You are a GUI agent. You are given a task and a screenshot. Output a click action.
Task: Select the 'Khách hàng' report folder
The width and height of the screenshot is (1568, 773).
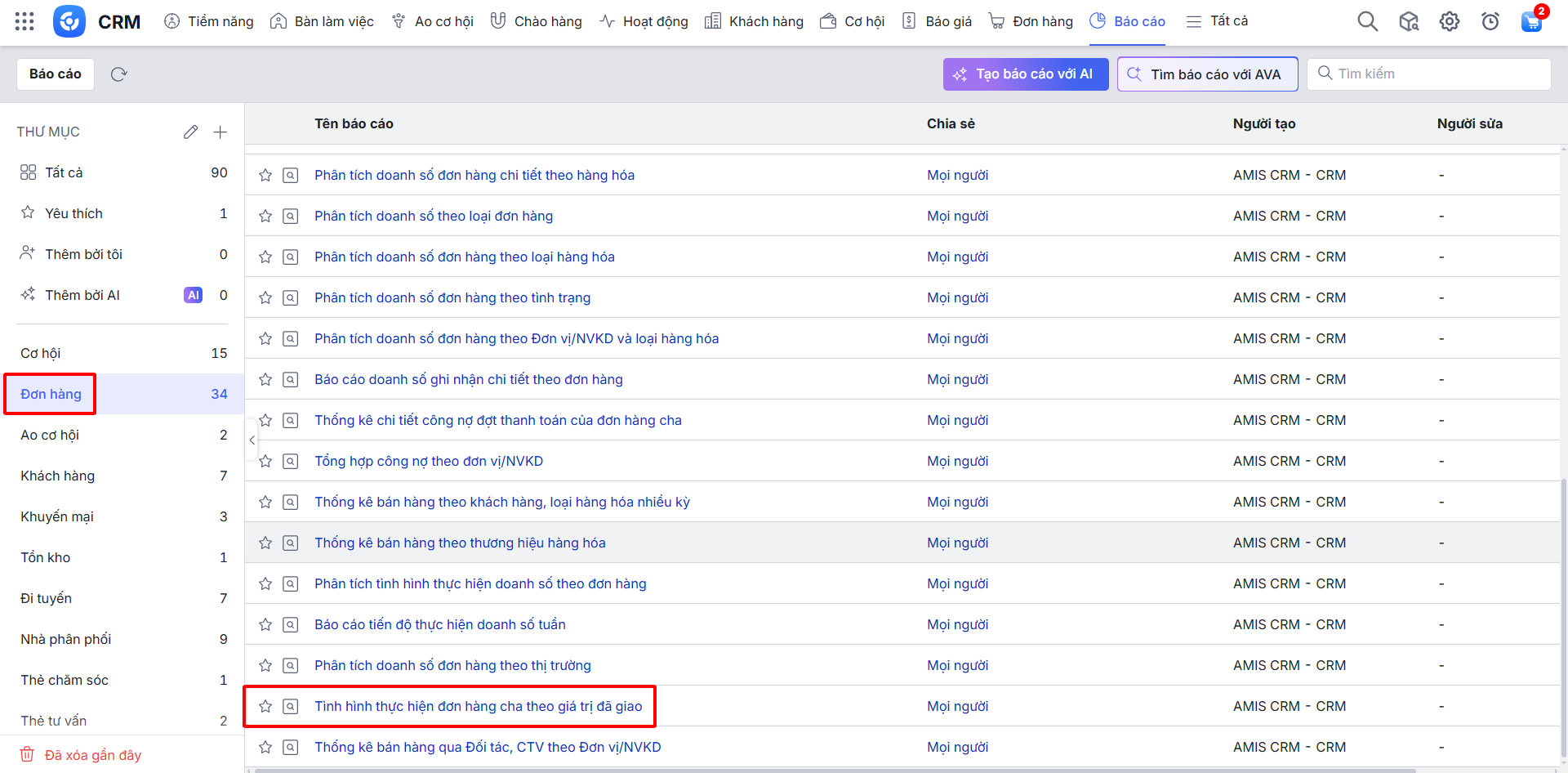(57, 476)
